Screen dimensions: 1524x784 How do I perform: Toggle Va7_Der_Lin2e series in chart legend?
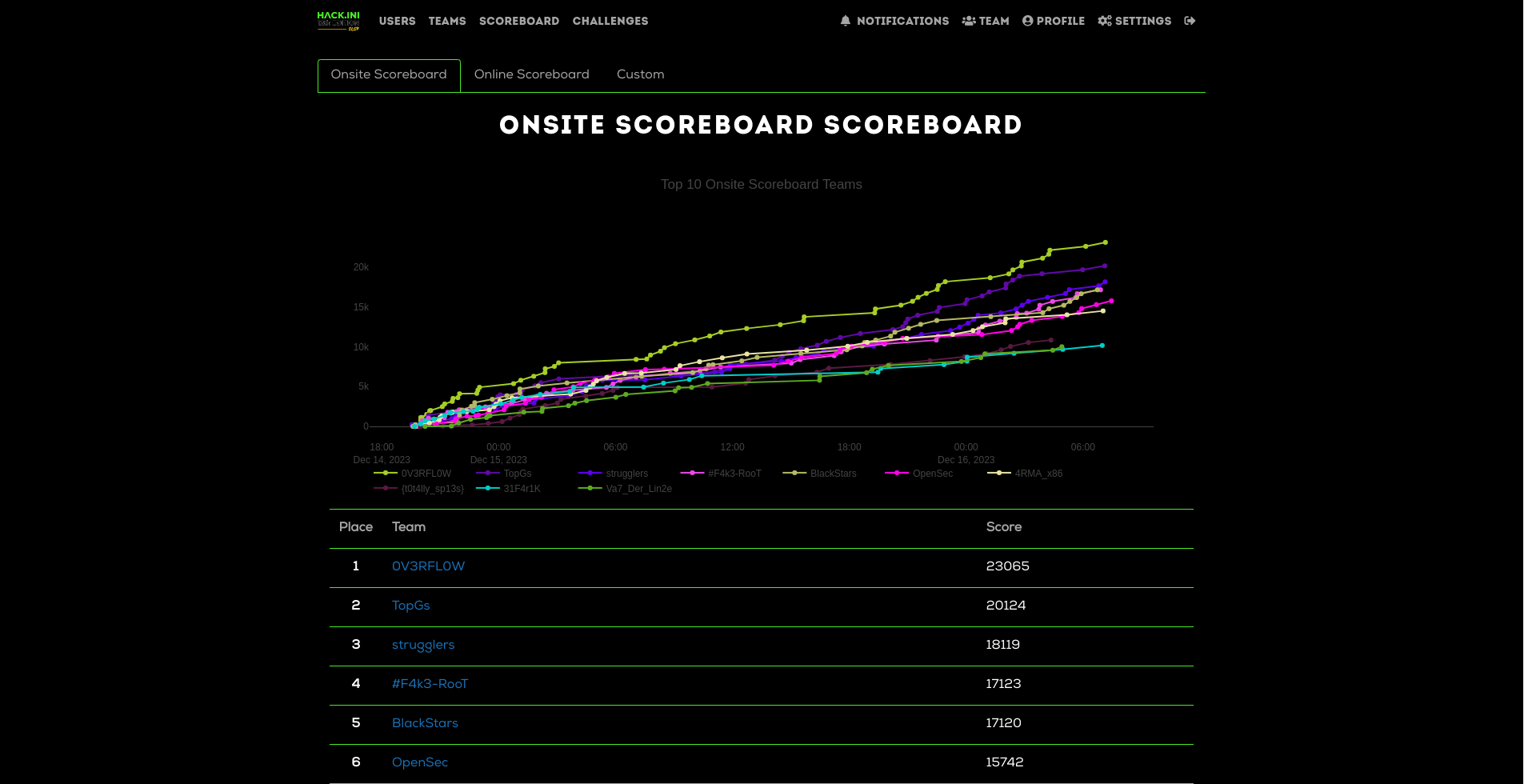coord(625,489)
